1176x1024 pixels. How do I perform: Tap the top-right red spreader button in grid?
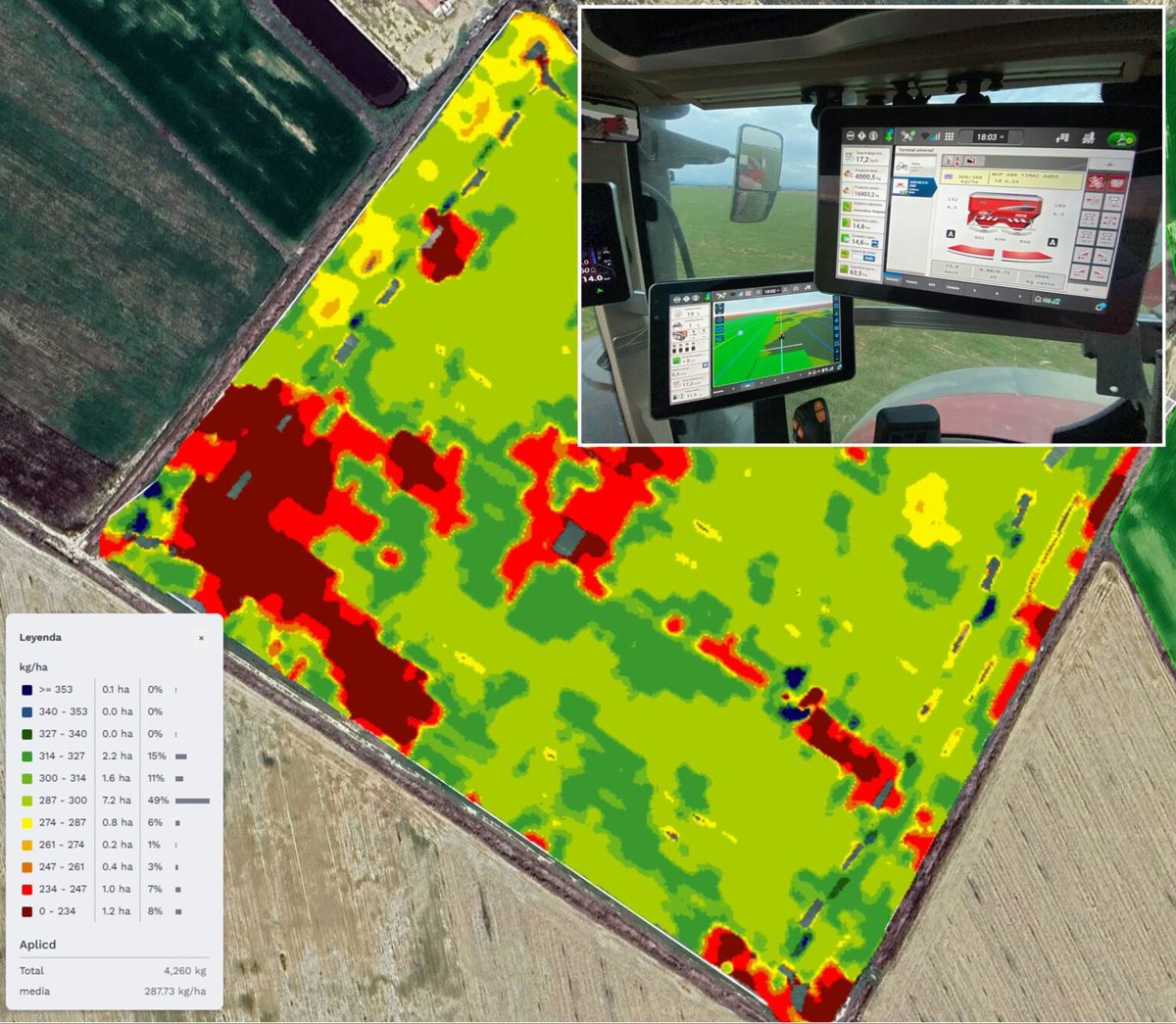[1117, 183]
